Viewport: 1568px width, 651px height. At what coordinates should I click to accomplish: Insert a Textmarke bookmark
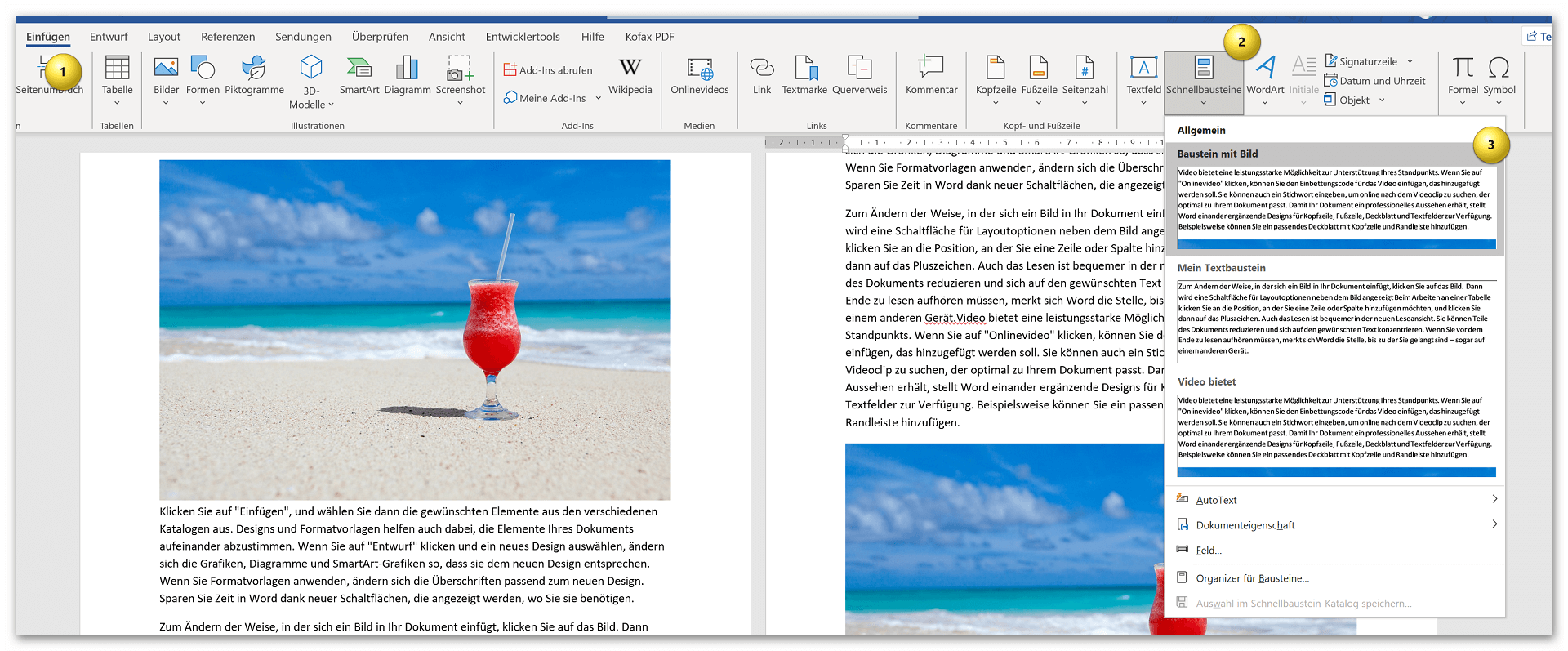804,75
